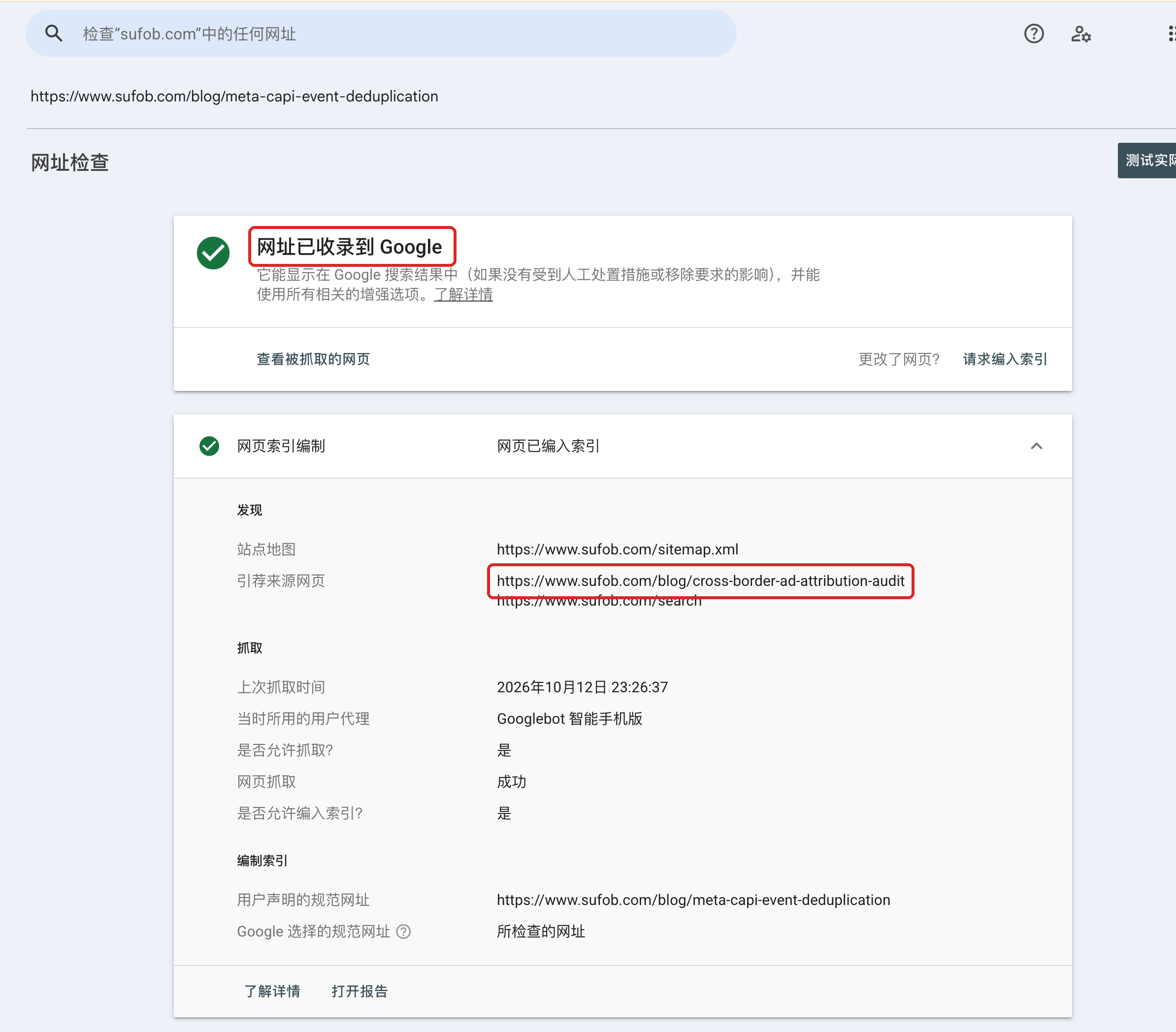Click the 是否允许抓取？ label
This screenshot has height=1032, width=1176.
pyautogui.click(x=285, y=750)
